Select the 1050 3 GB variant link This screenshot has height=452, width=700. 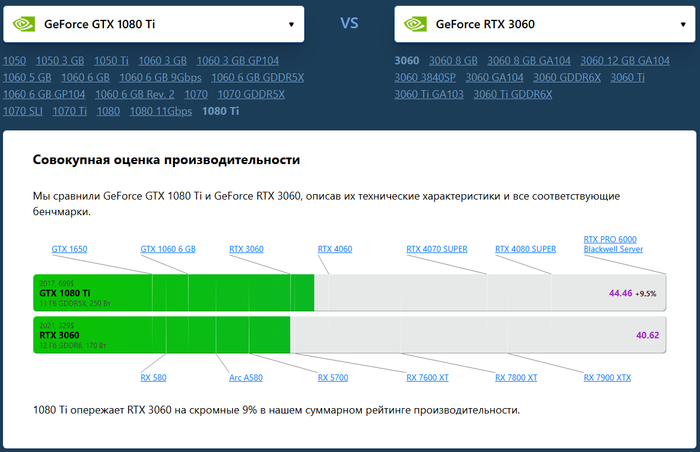click(60, 61)
